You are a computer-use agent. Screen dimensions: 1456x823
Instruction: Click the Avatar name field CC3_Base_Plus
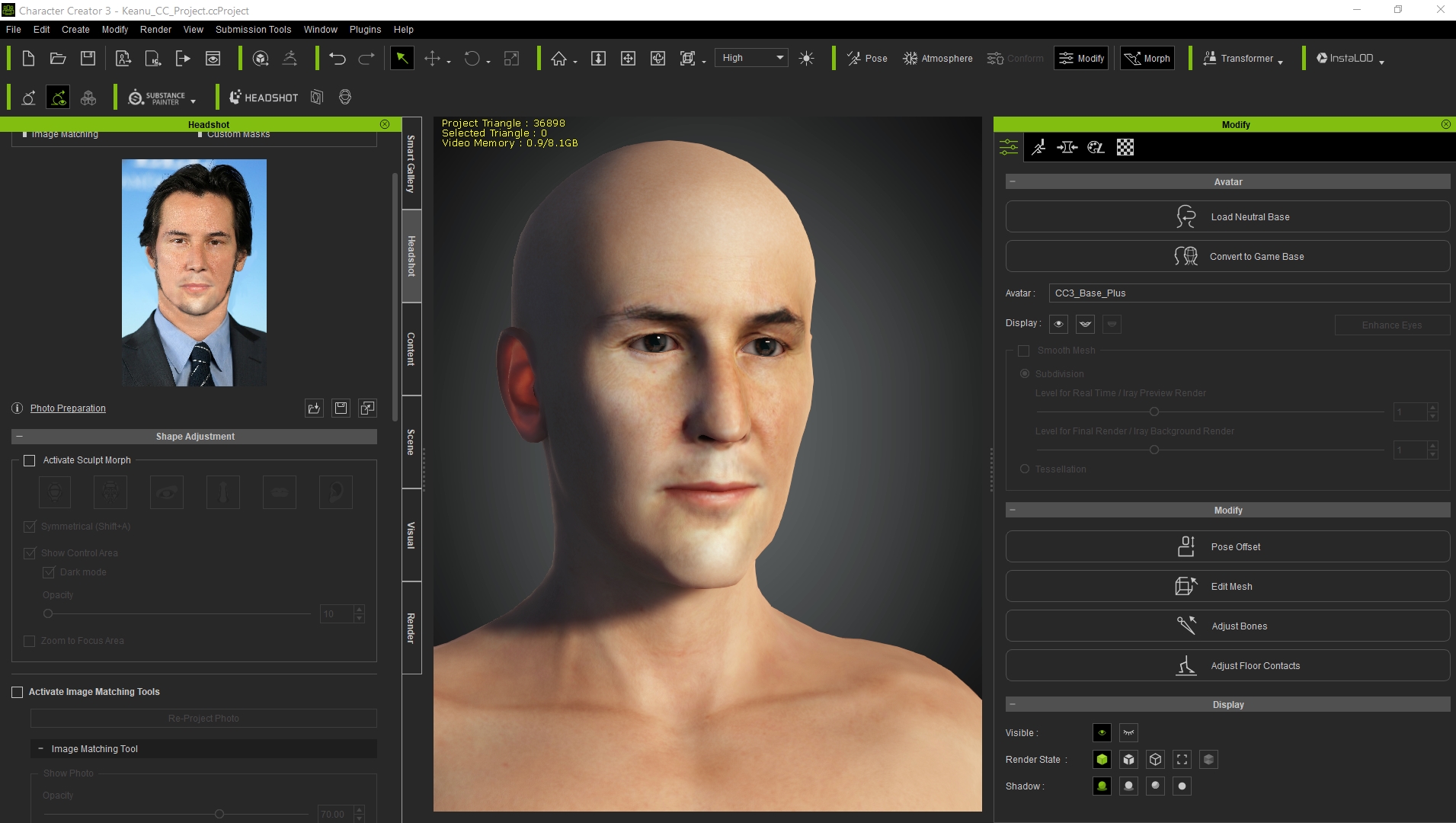pos(1249,293)
